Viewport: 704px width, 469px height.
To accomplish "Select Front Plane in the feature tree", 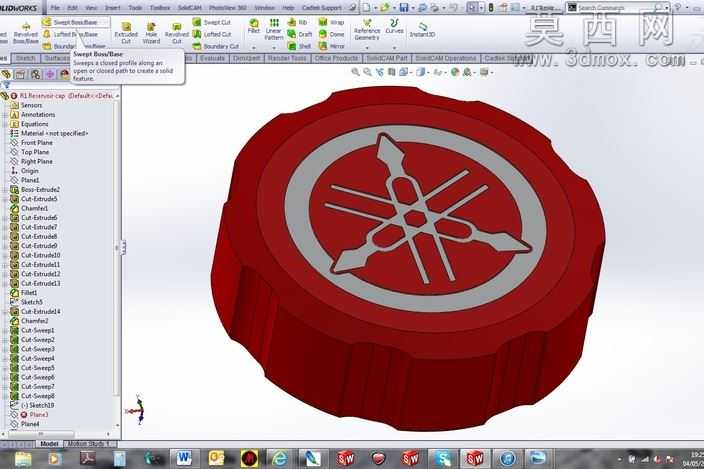I will pos(36,142).
